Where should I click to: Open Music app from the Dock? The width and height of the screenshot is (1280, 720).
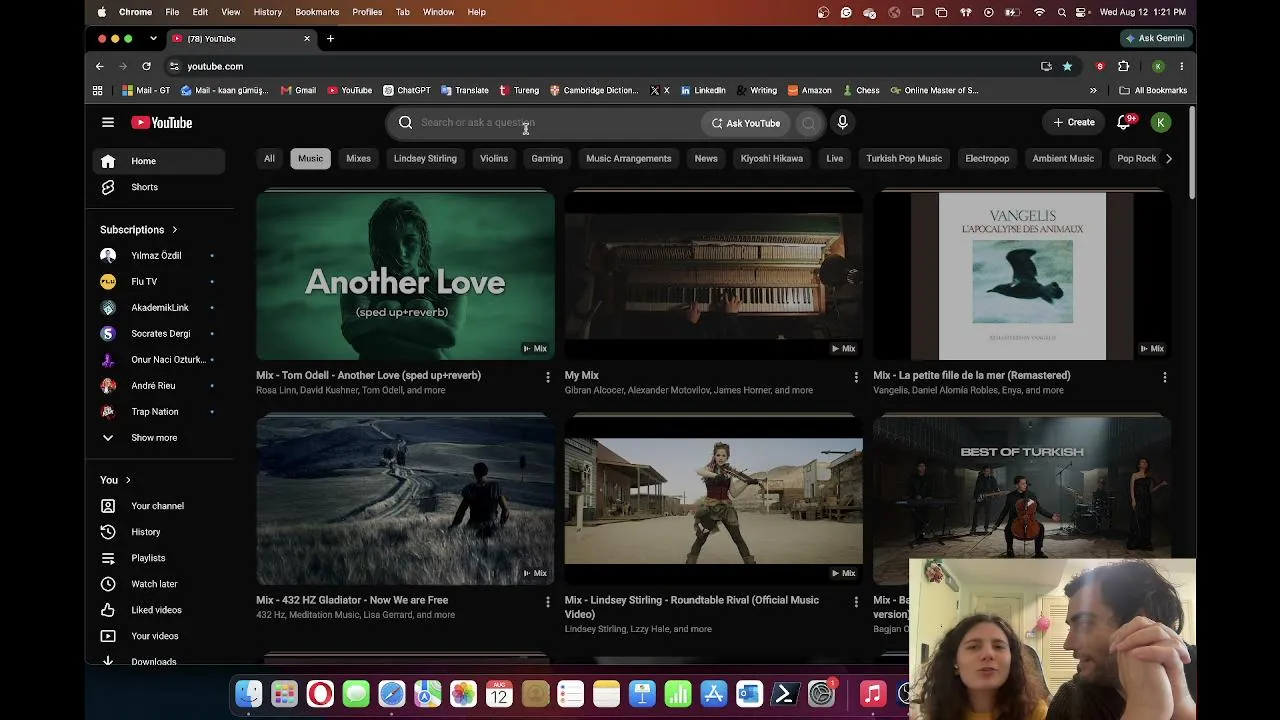[x=873, y=693]
